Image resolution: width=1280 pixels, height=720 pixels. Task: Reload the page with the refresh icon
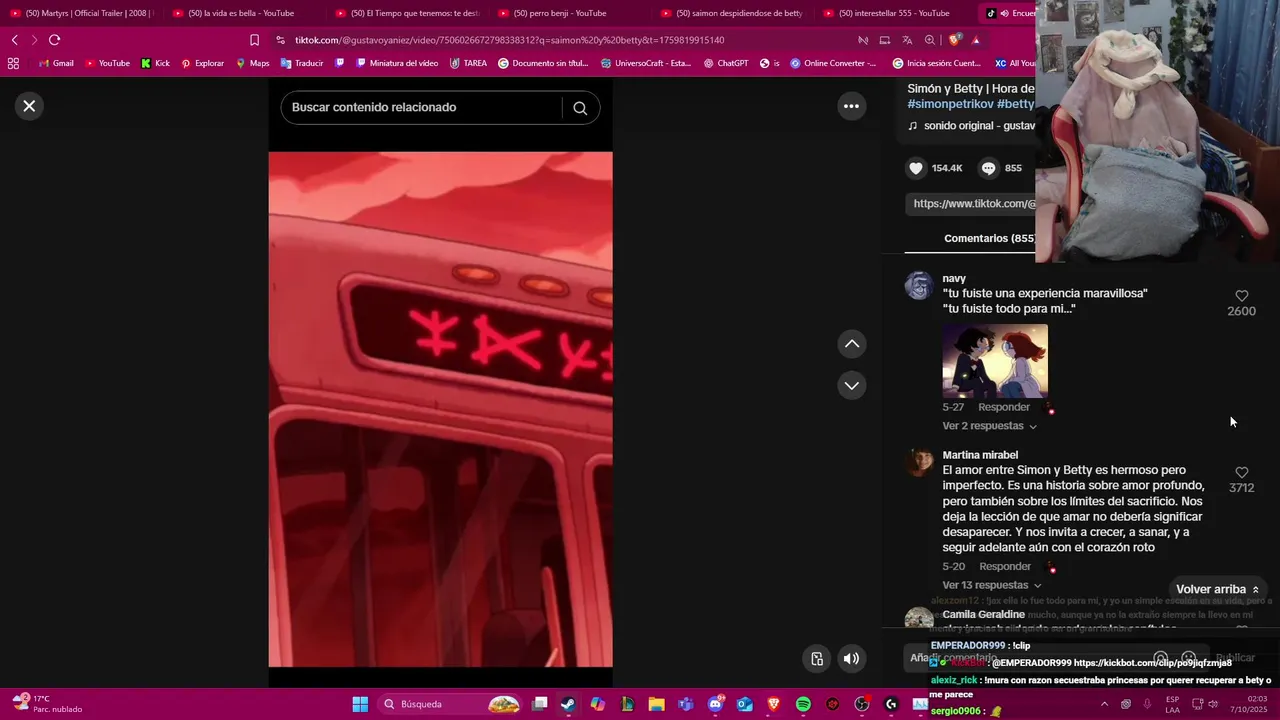point(54,40)
